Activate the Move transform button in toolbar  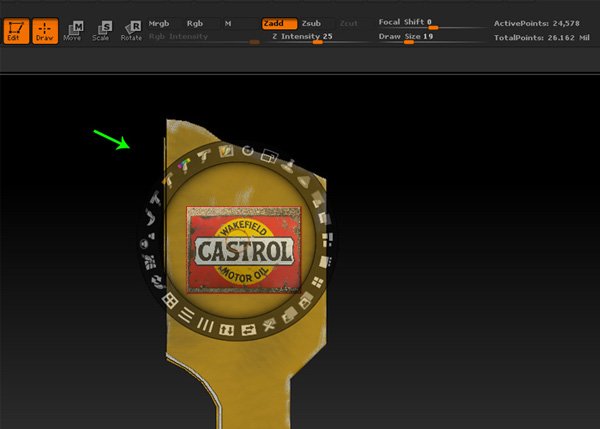pos(73,31)
